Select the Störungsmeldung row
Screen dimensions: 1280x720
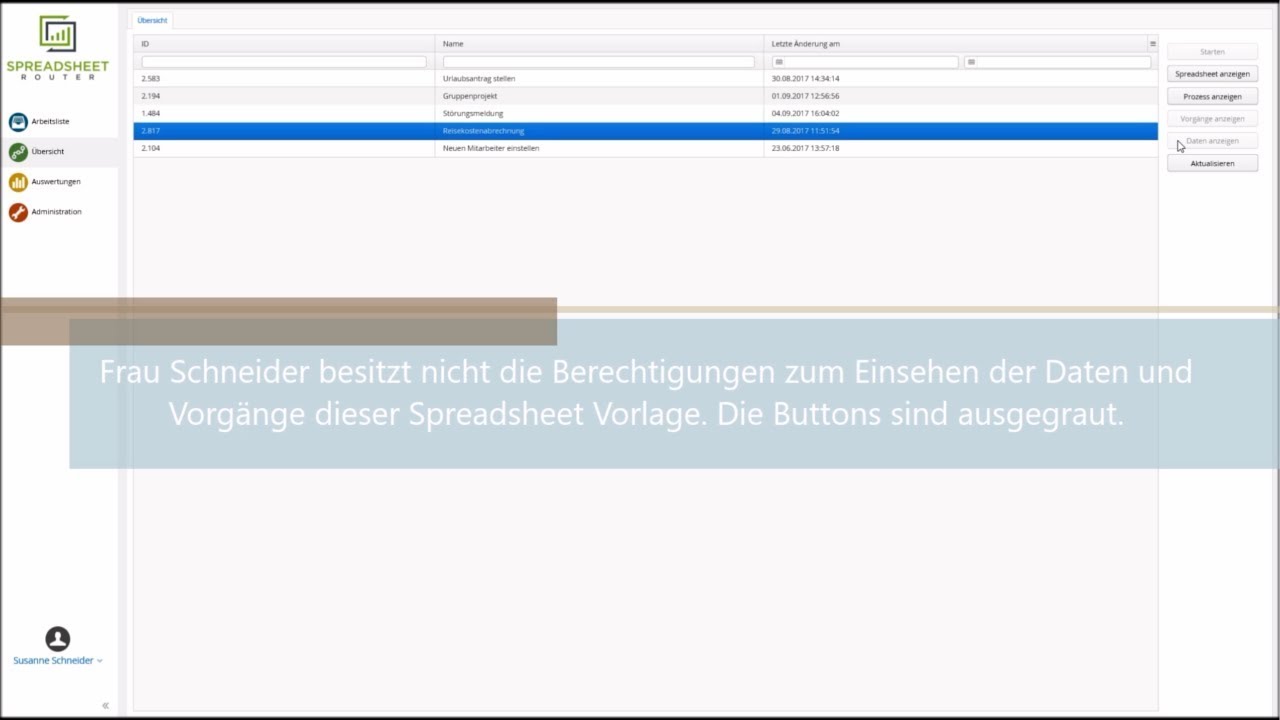click(645, 113)
